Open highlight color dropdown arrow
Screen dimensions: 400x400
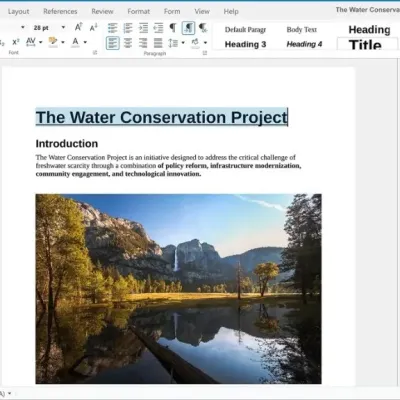point(63,42)
